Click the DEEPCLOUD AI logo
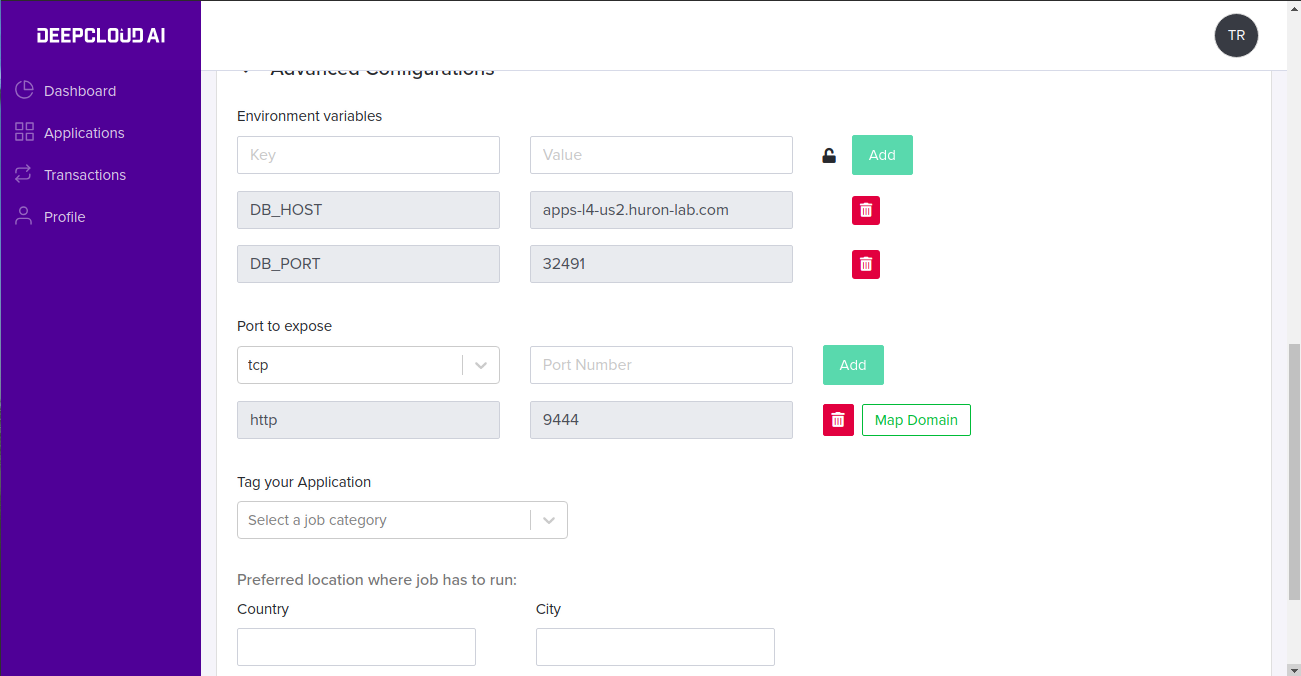This screenshot has width=1301, height=676. (x=101, y=36)
